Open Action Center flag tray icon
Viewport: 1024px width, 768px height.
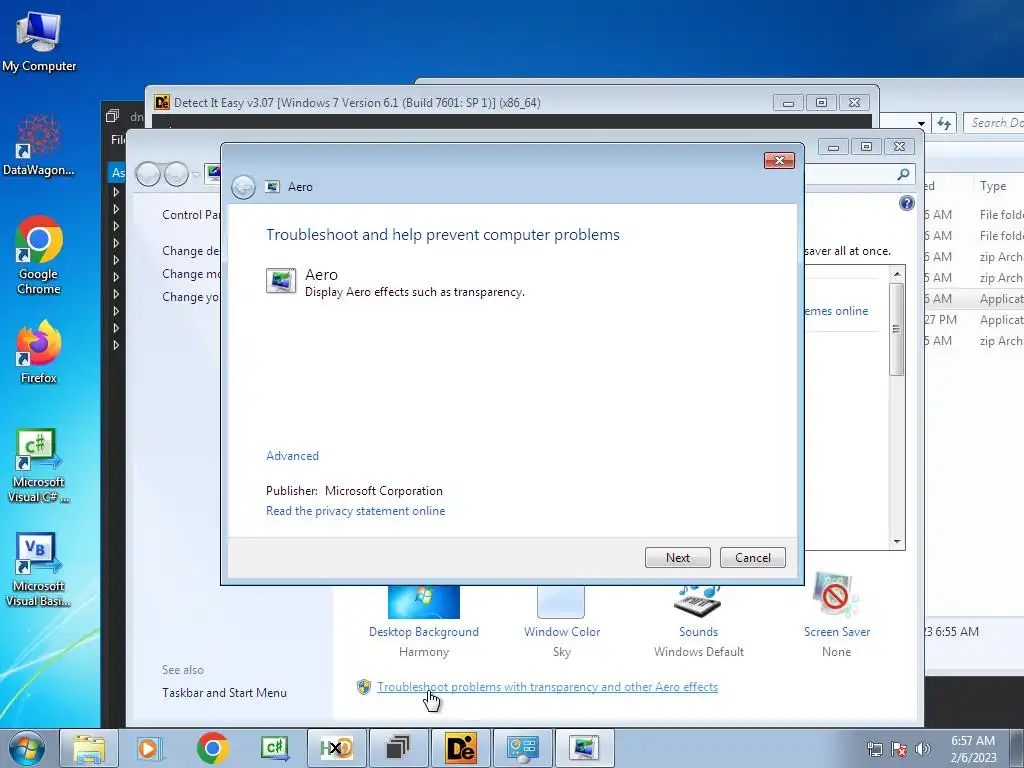(899, 749)
